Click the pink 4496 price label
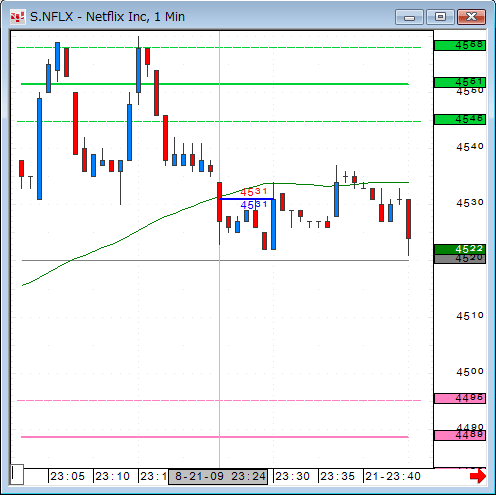 [460, 398]
